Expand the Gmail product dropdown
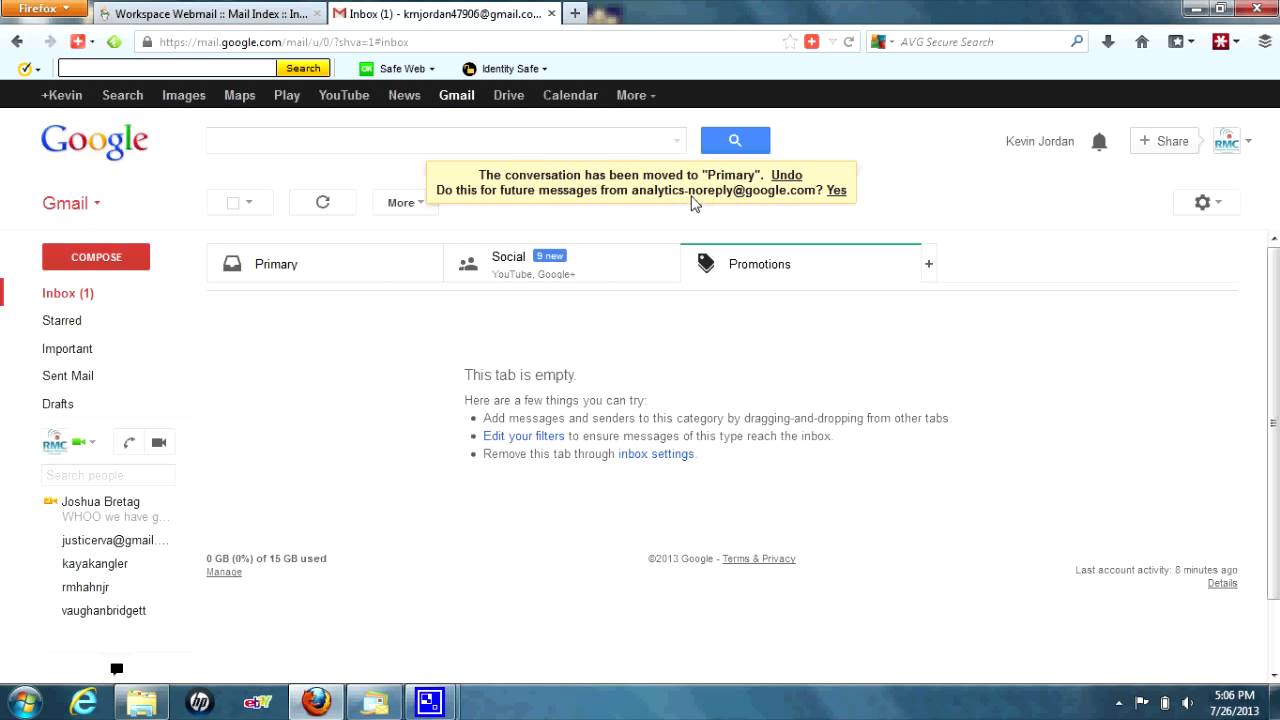 click(71, 203)
